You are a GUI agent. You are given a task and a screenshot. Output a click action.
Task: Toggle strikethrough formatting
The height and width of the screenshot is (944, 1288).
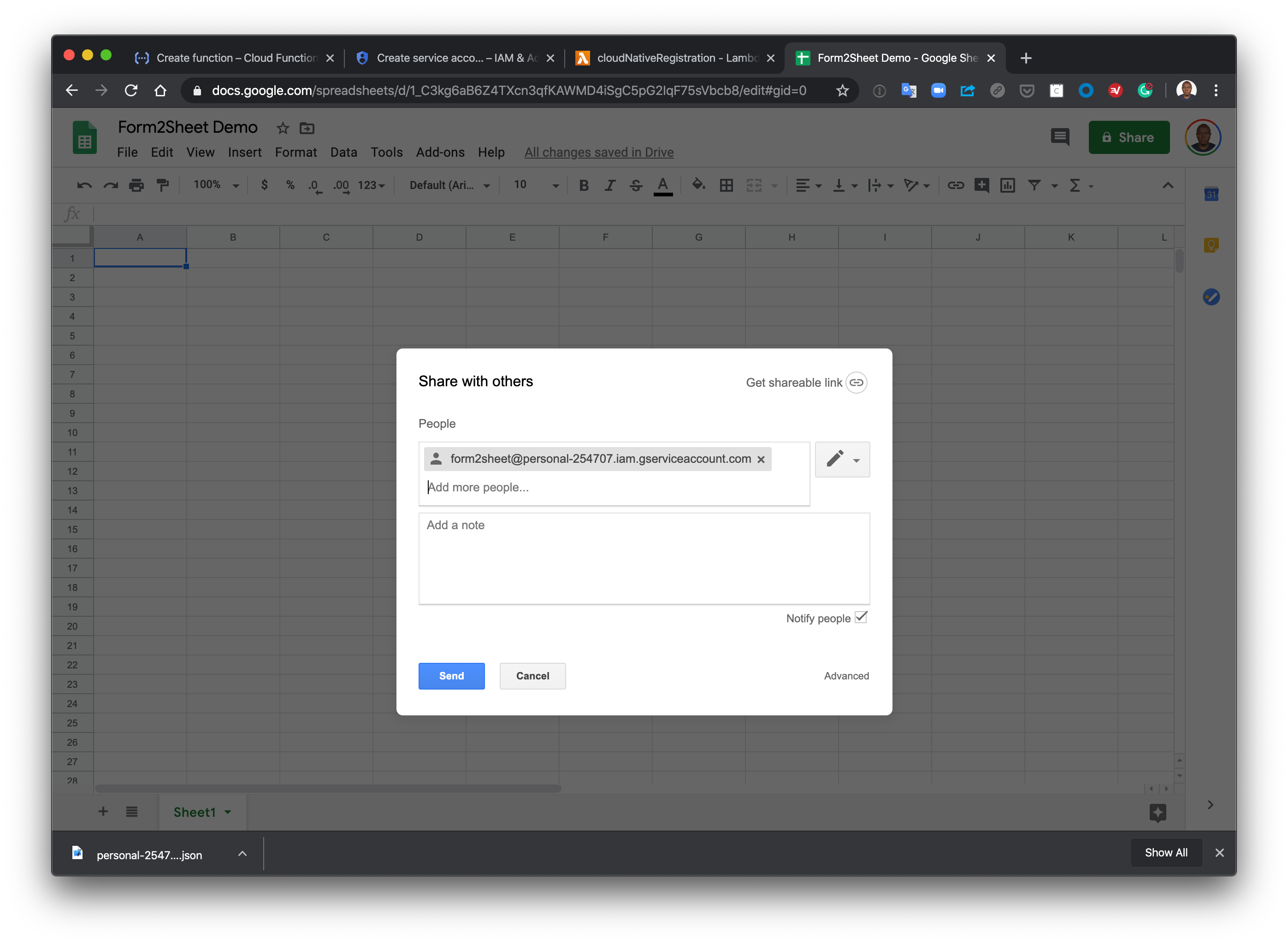tap(636, 185)
